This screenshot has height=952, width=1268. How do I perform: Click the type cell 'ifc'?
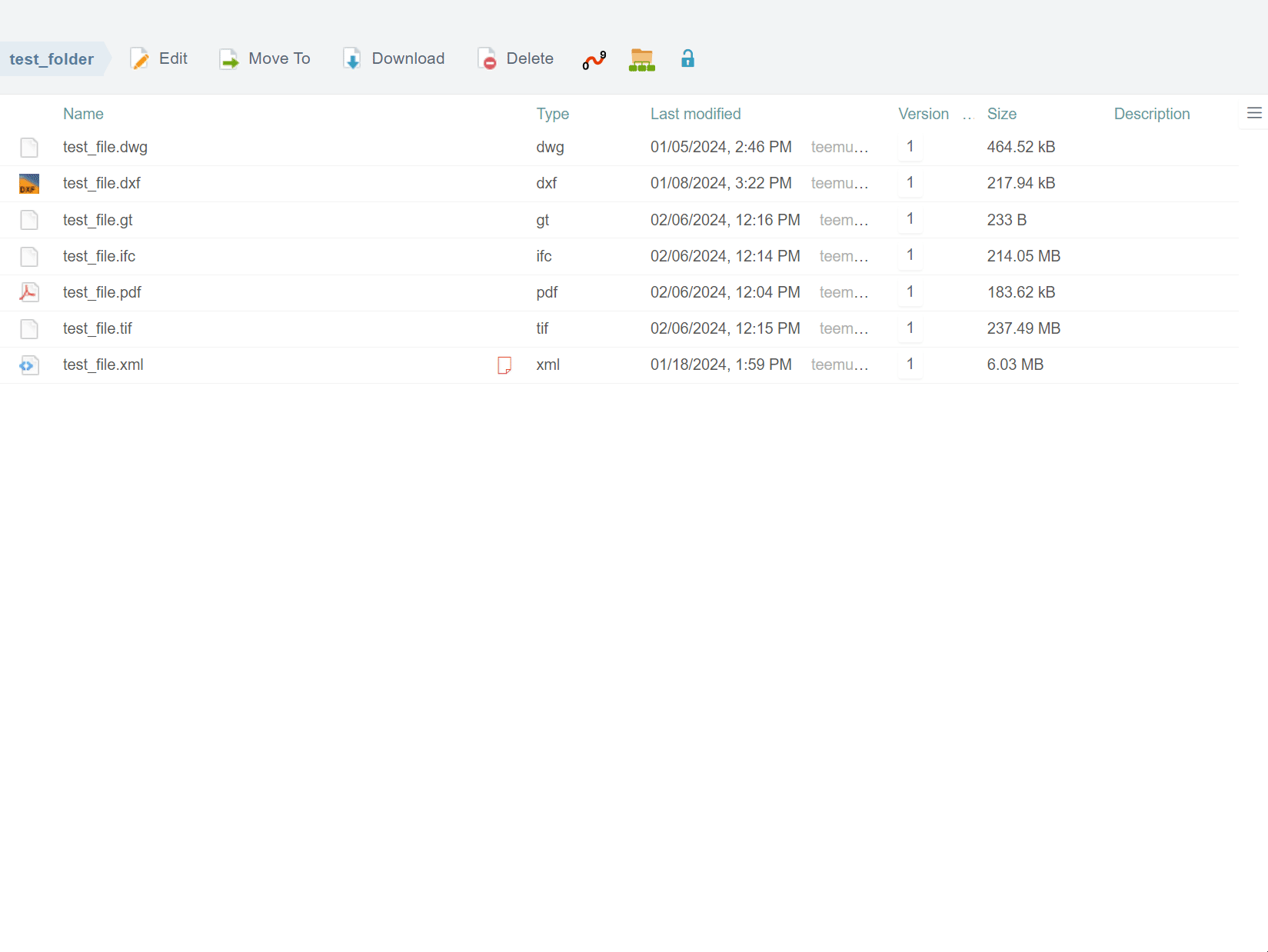[544, 256]
